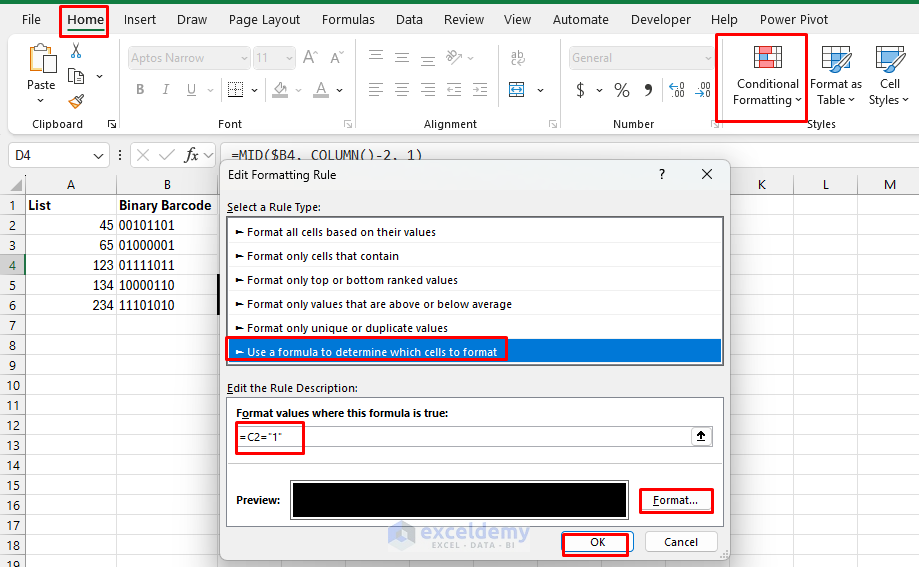Click the Cut scissors icon
919x567 pixels.
pos(76,50)
